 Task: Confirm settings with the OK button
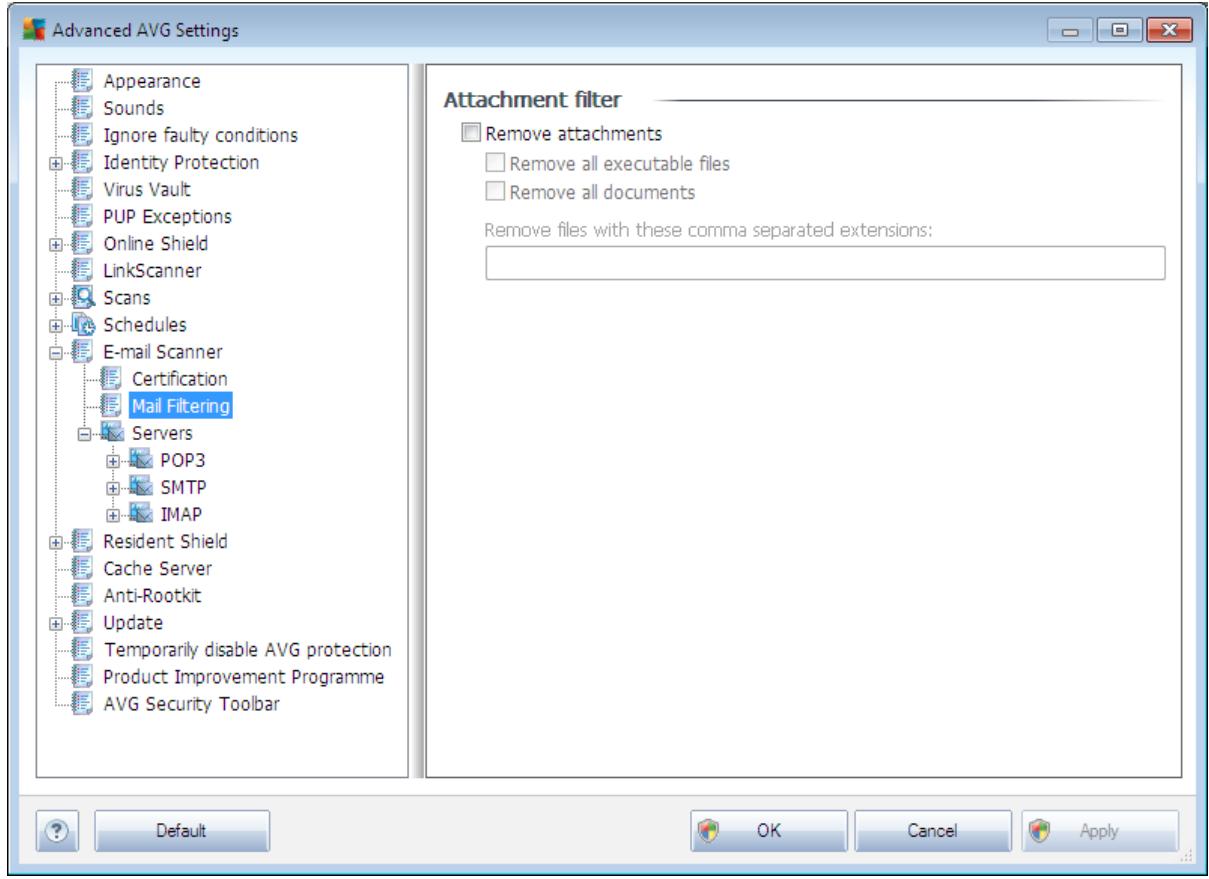tap(769, 830)
